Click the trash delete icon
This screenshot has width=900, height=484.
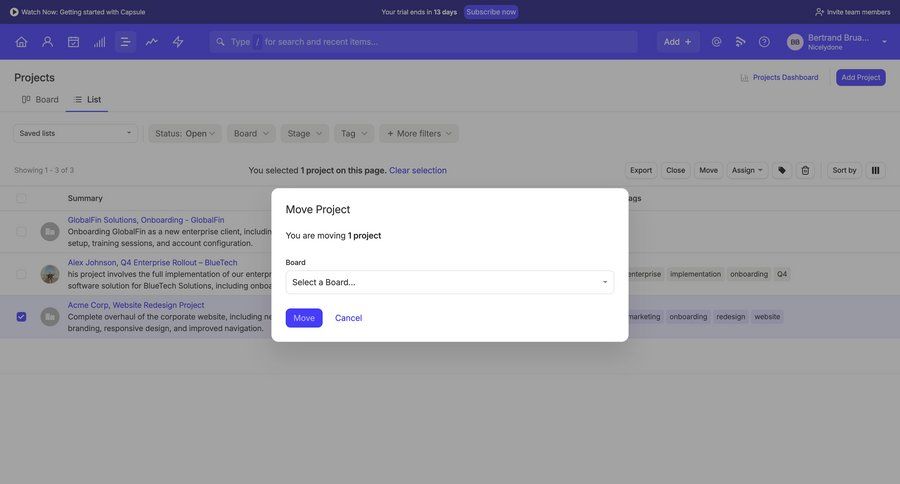805,170
